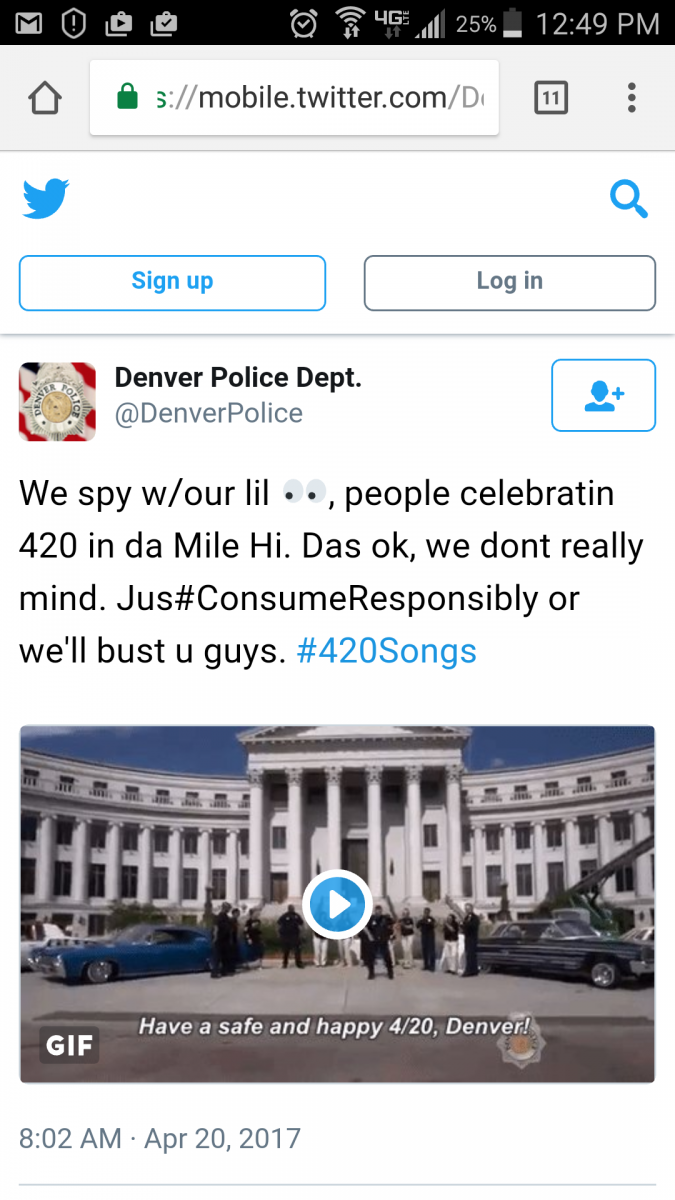Viewport: 675px width, 1200px height.
Task: Play the GIF with the play button
Action: (x=337, y=904)
